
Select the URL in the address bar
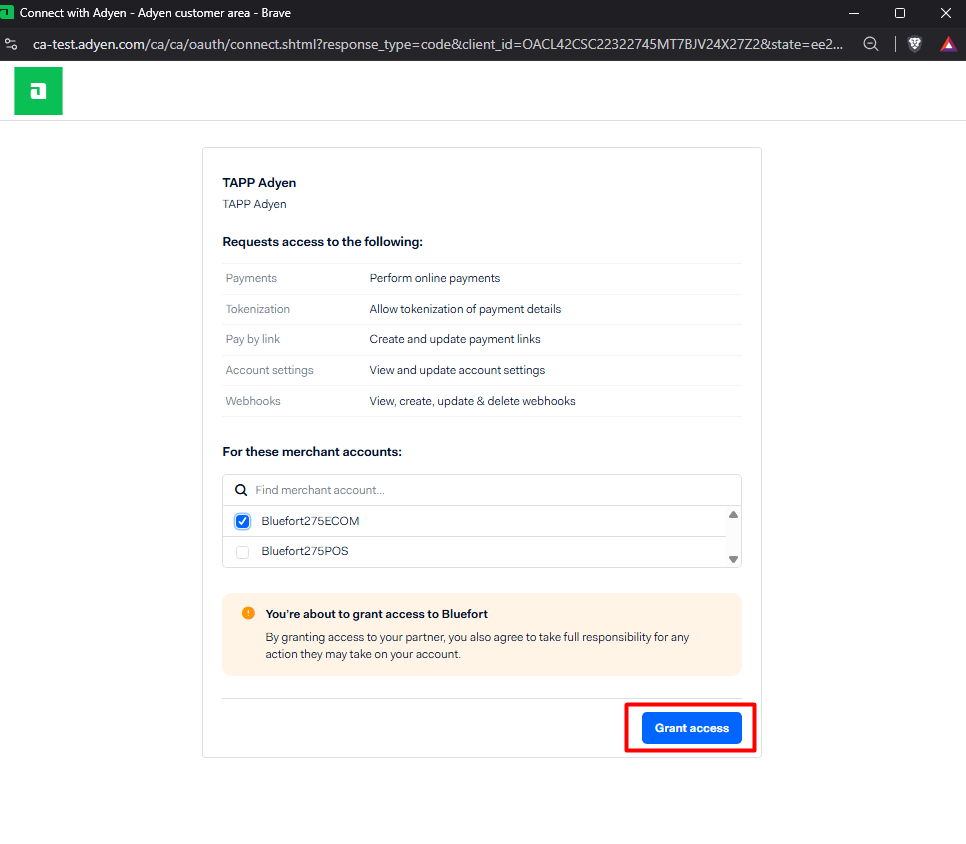coord(438,44)
